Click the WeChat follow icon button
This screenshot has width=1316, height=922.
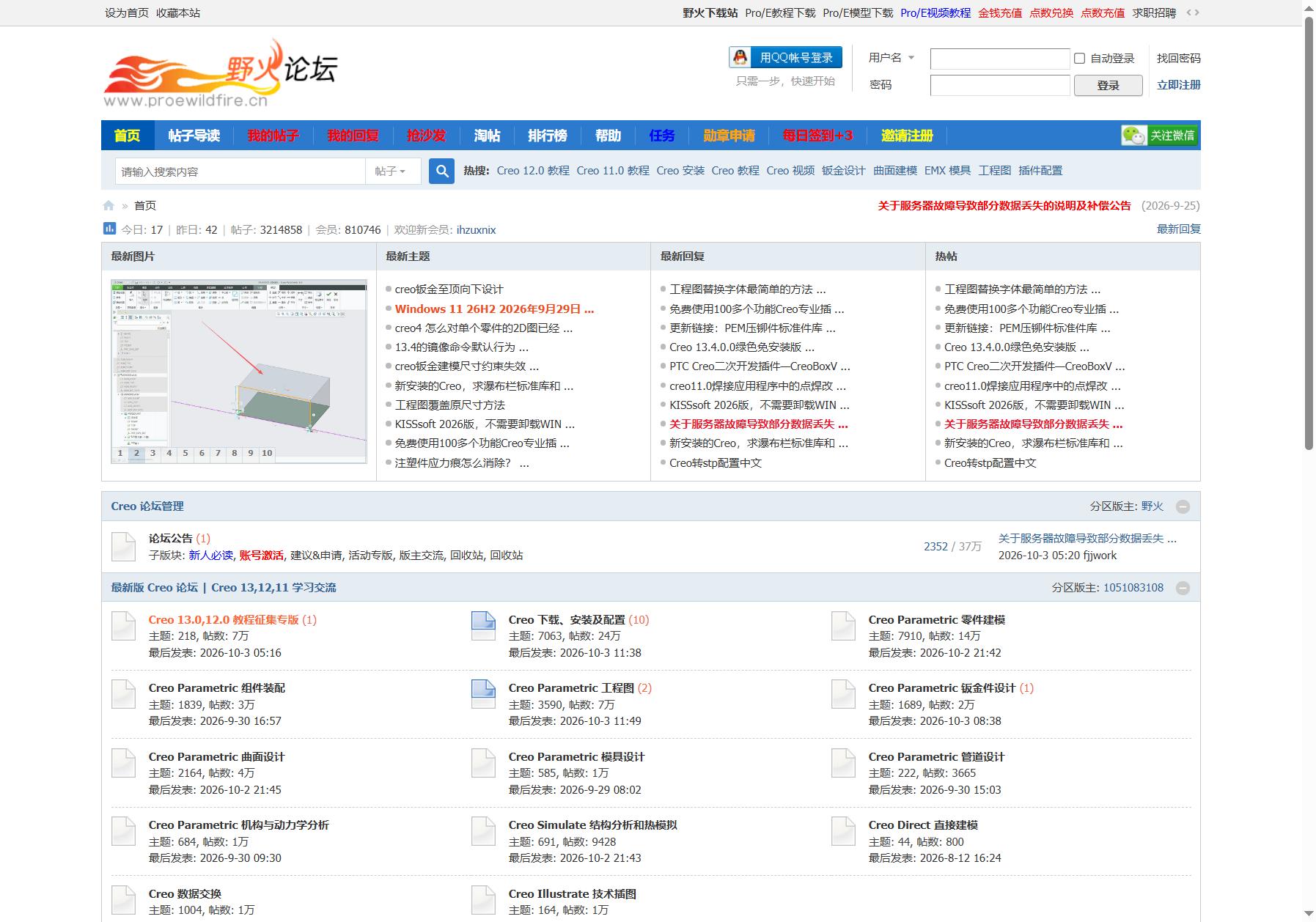click(1160, 136)
